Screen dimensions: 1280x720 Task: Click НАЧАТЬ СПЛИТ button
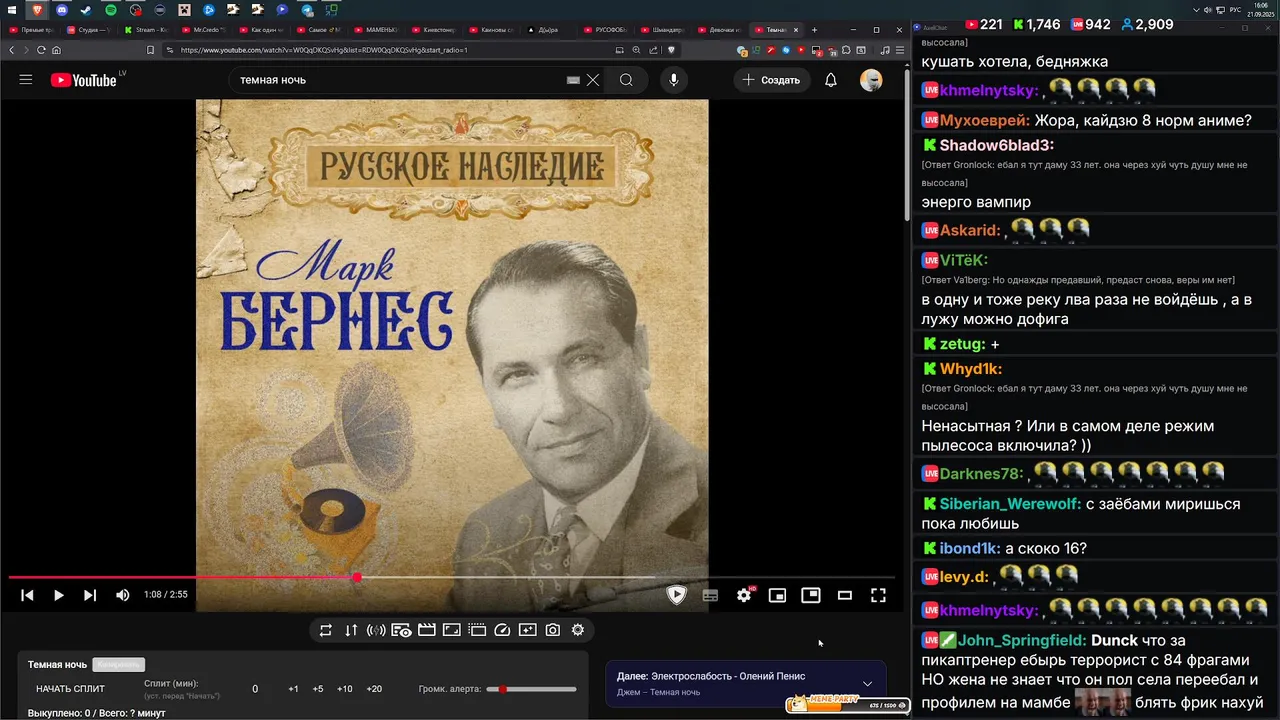coord(70,689)
